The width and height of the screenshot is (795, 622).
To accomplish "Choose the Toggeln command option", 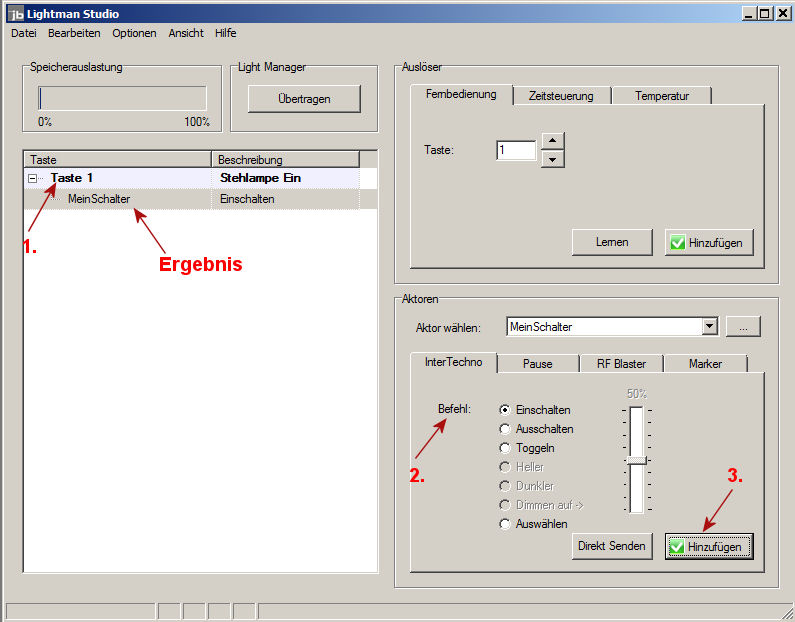I will (505, 448).
